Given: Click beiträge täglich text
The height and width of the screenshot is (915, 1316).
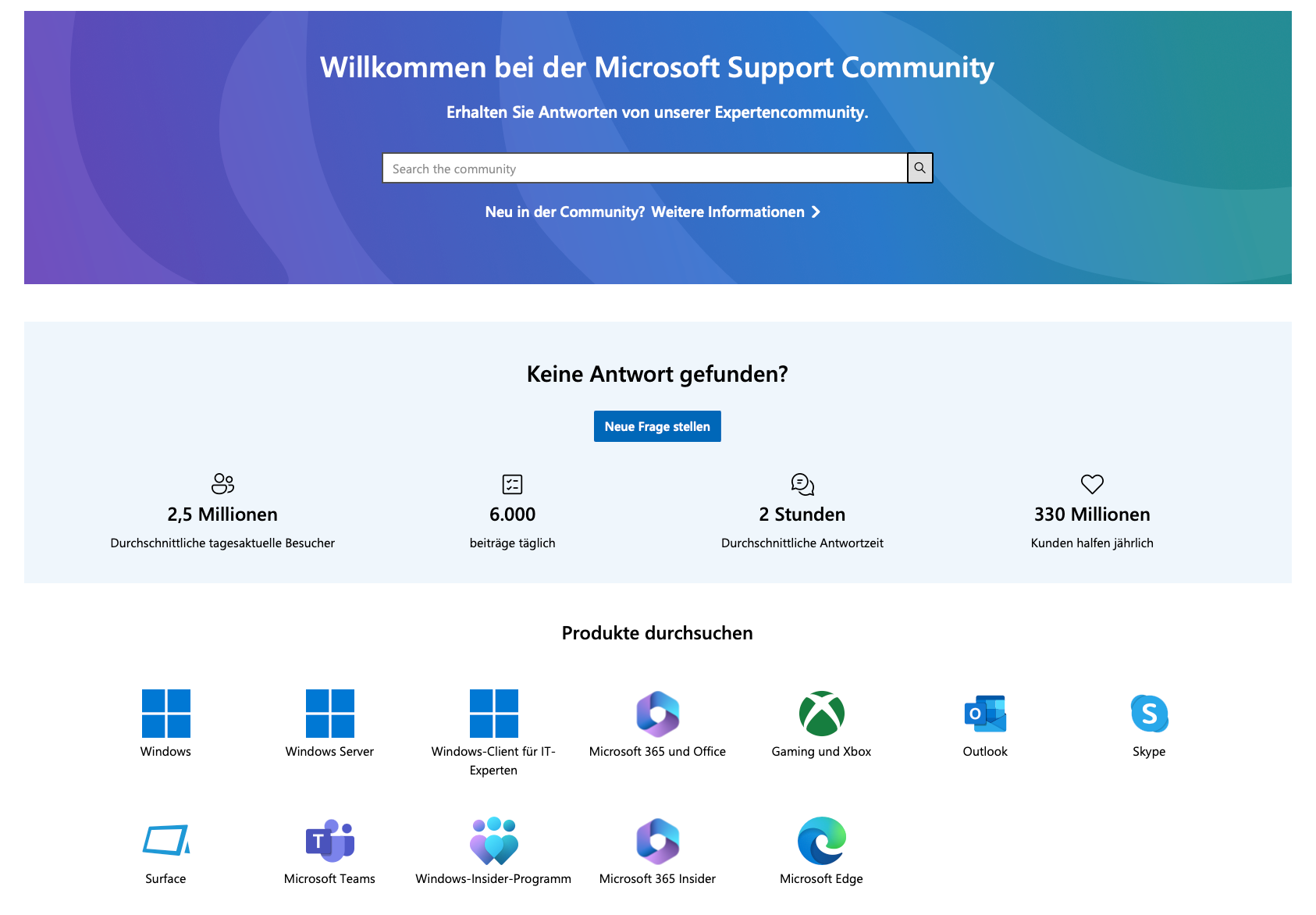Looking at the screenshot, I should 512,543.
